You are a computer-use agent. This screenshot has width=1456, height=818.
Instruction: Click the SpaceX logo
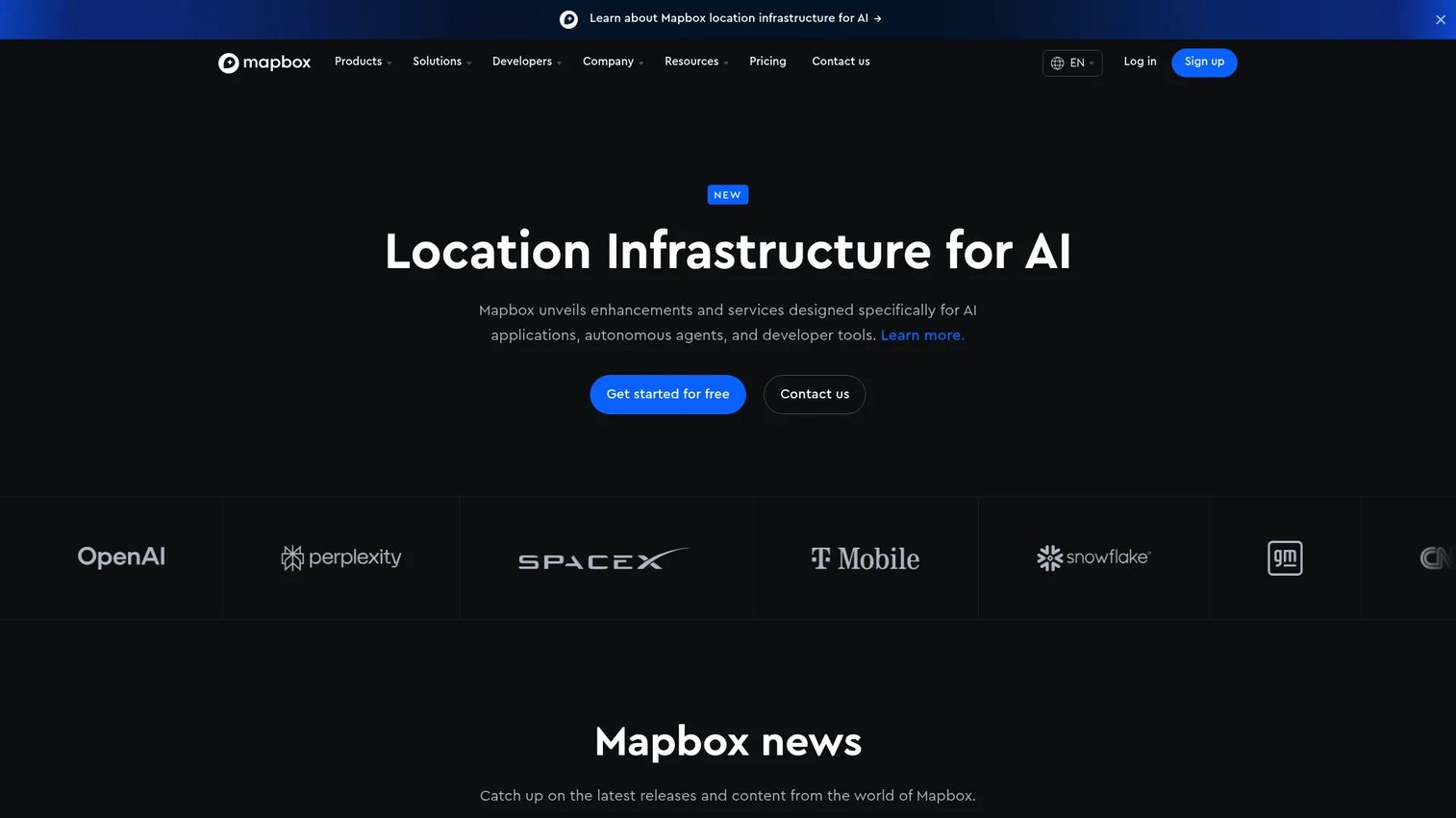[604, 558]
